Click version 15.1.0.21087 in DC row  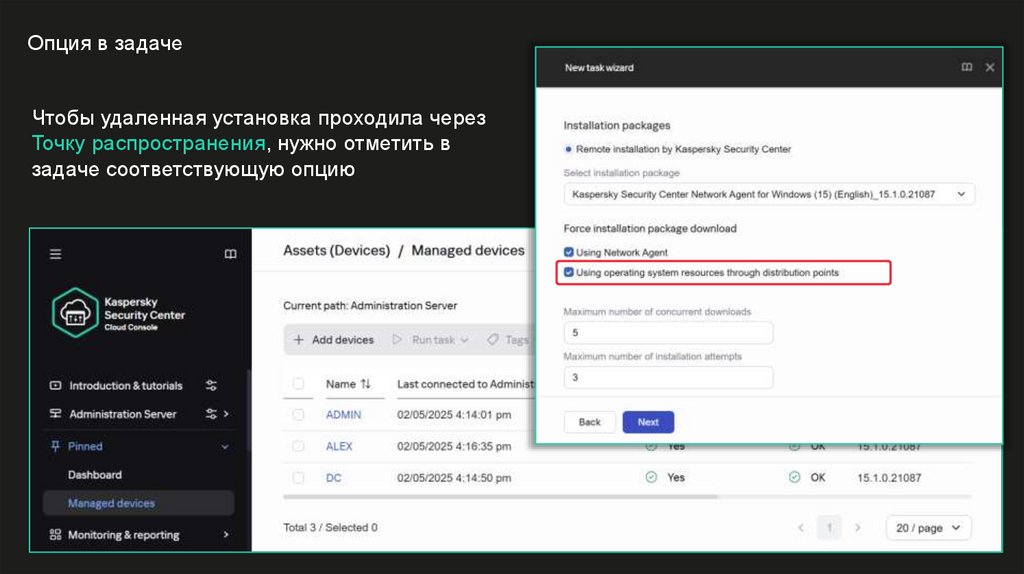coord(889,477)
